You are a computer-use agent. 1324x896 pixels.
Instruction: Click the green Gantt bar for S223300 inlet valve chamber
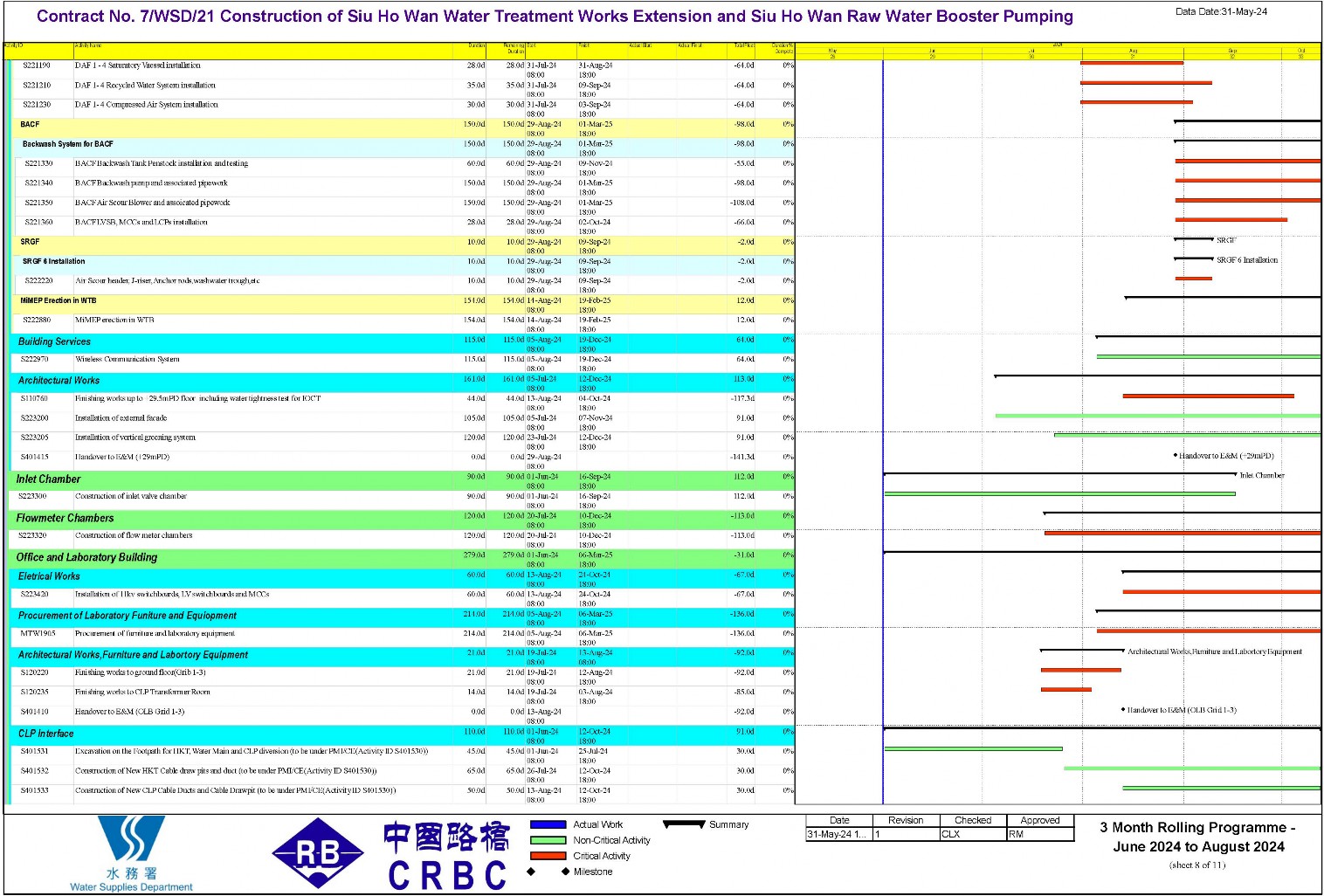click(1059, 494)
